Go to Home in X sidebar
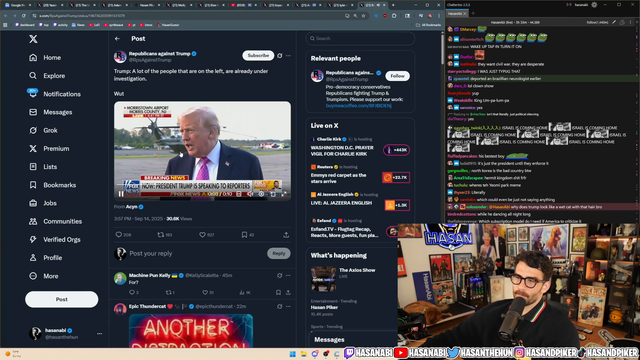This screenshot has width=640, height=360. (45, 58)
